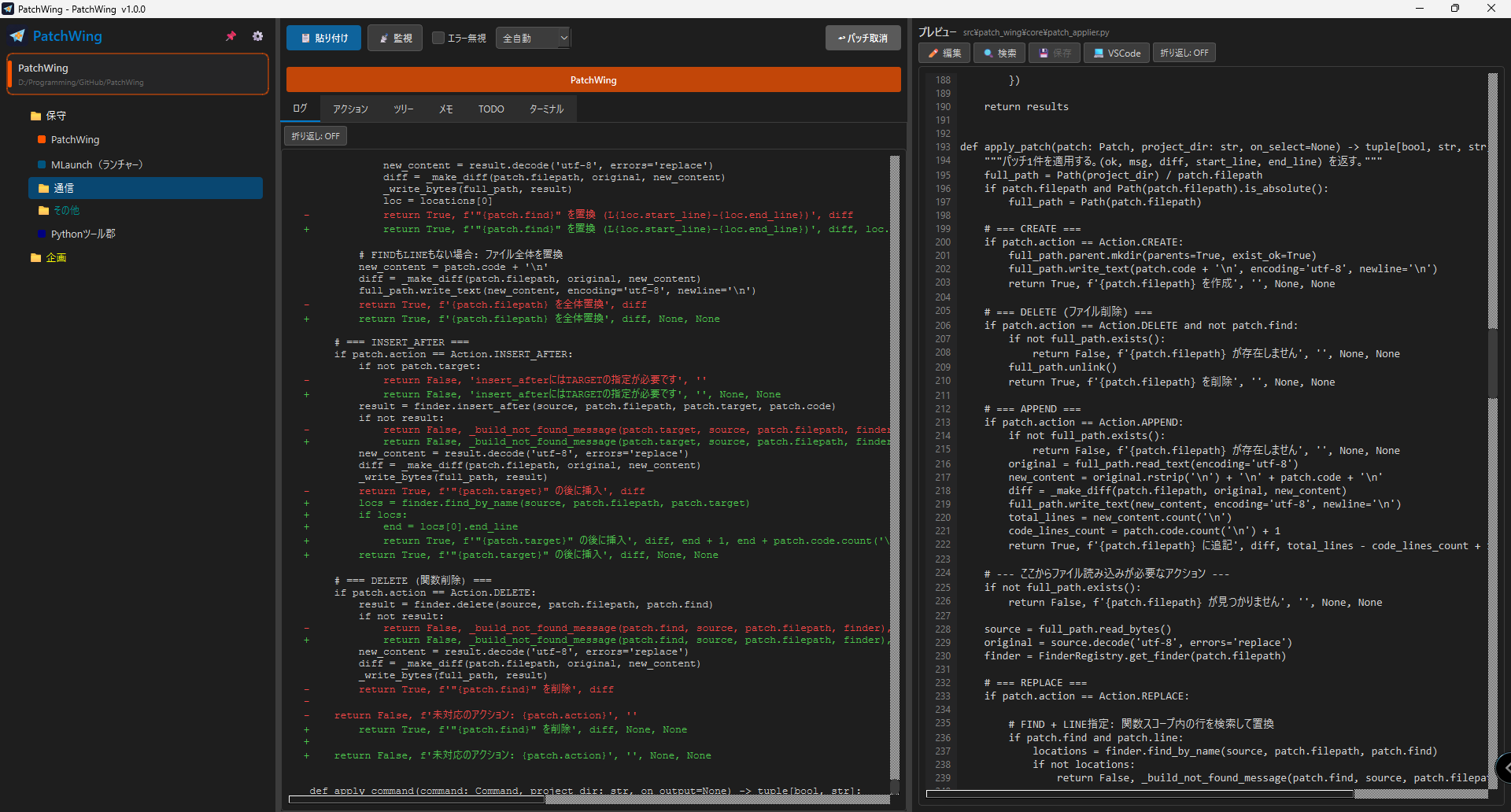
Task: Toggle 折り返し OFF in the log panel
Action: point(315,135)
